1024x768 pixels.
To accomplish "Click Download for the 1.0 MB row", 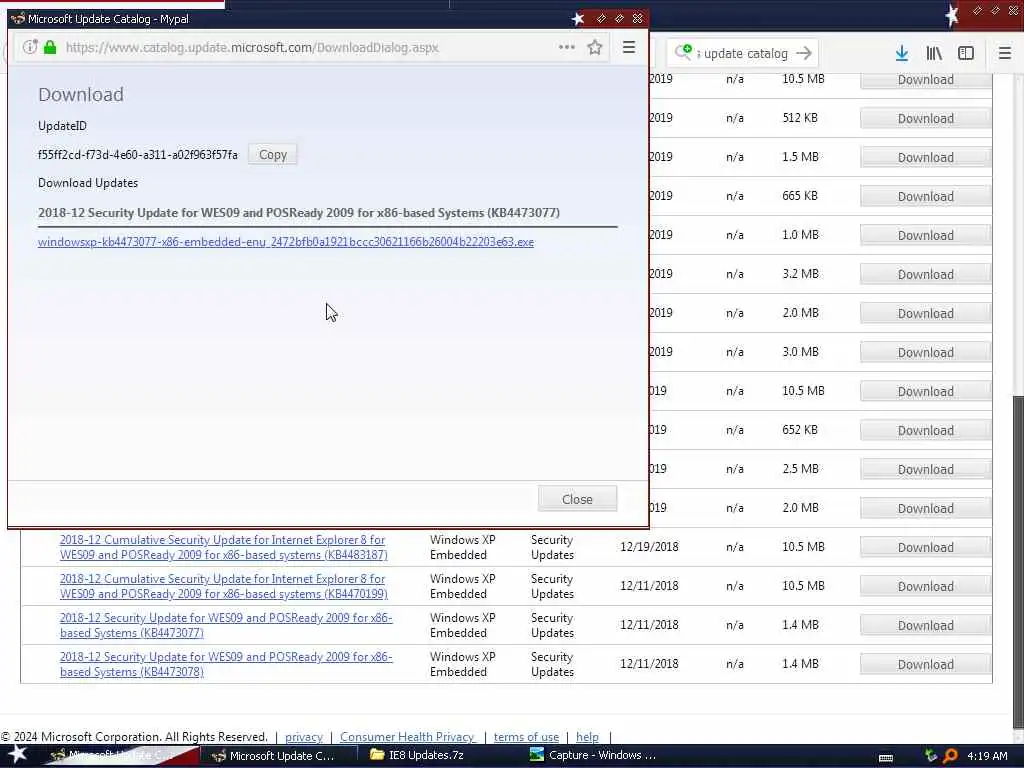I will [x=925, y=235].
